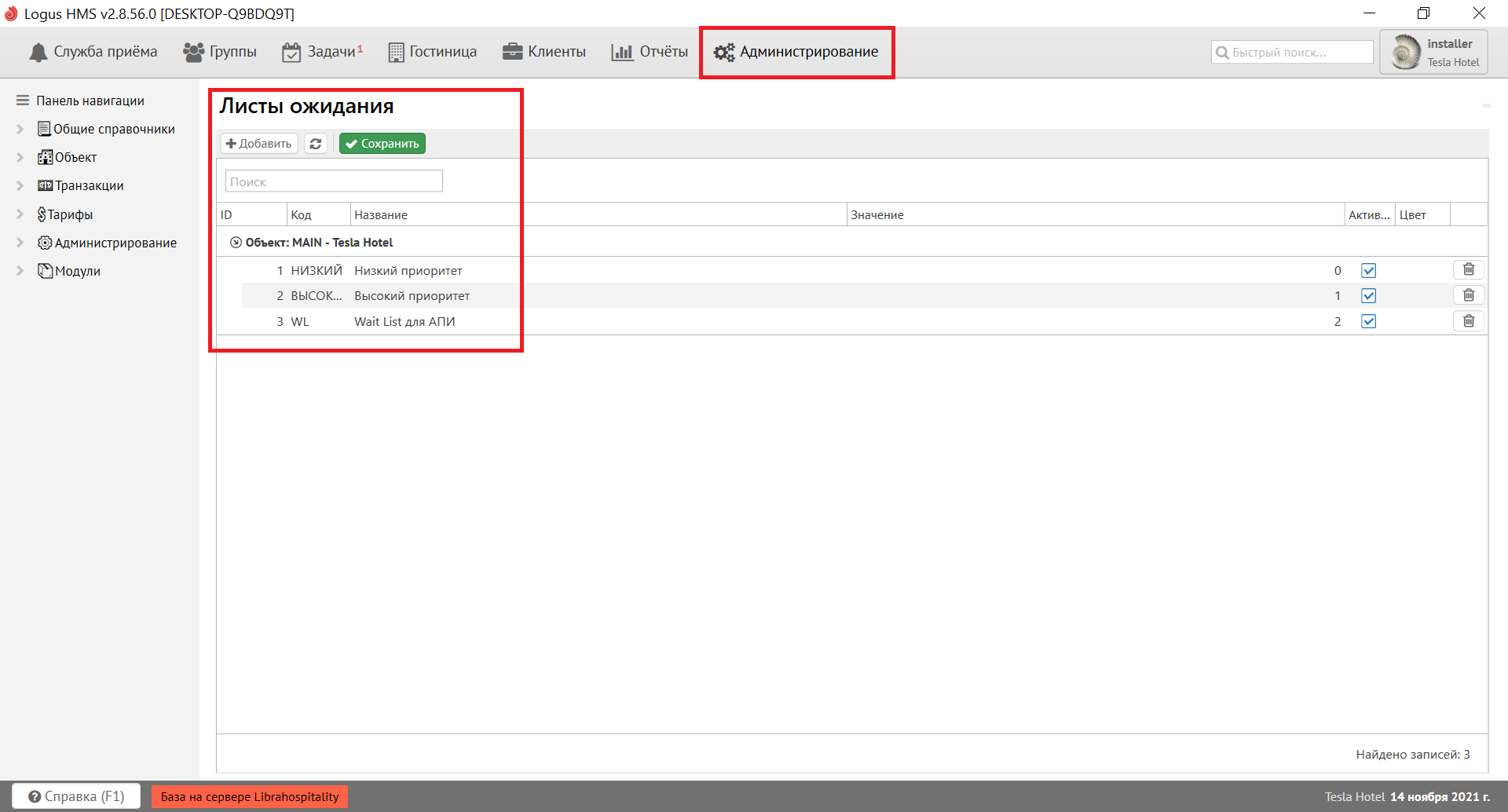Open the Гостиница menu
The height and width of the screenshot is (812, 1508).
[433, 52]
